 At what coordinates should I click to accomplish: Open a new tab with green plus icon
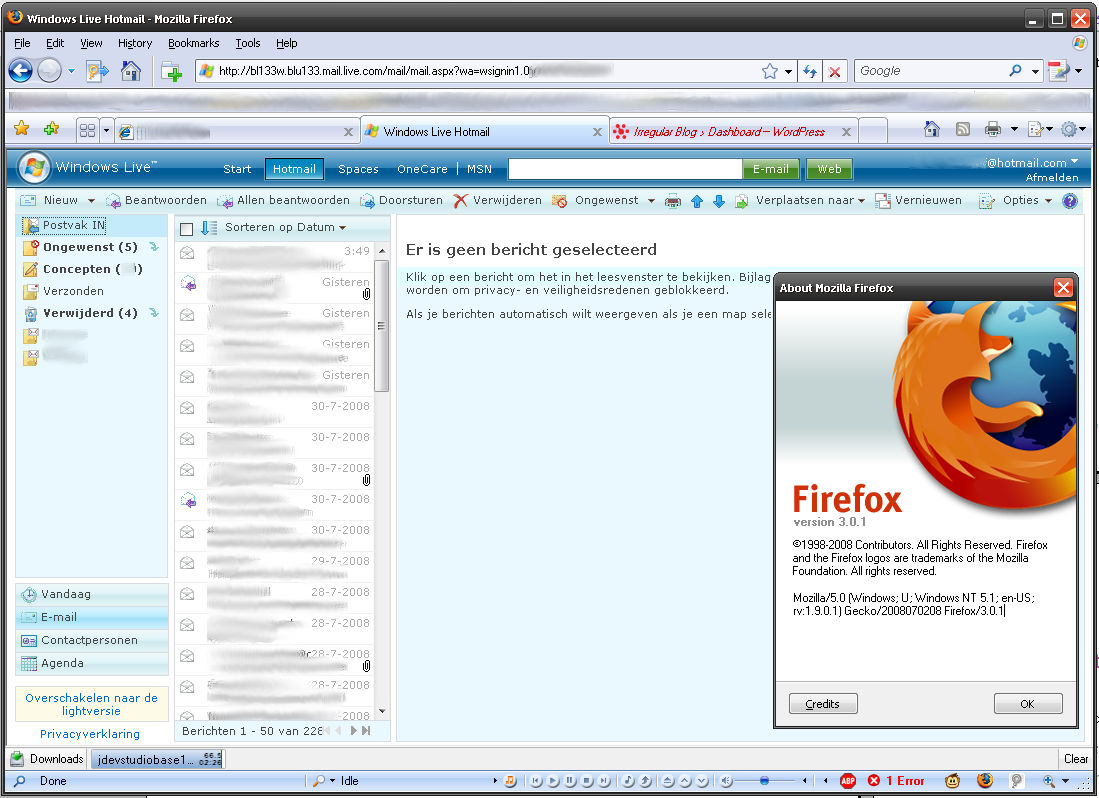point(171,71)
